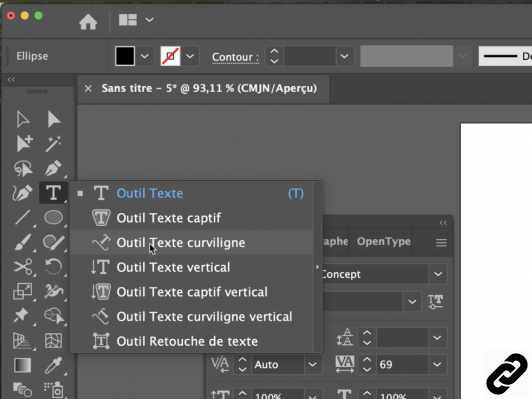532x399 pixels.
Task: Select the Sans titre - 5 document tab
Action: [x=209, y=88]
